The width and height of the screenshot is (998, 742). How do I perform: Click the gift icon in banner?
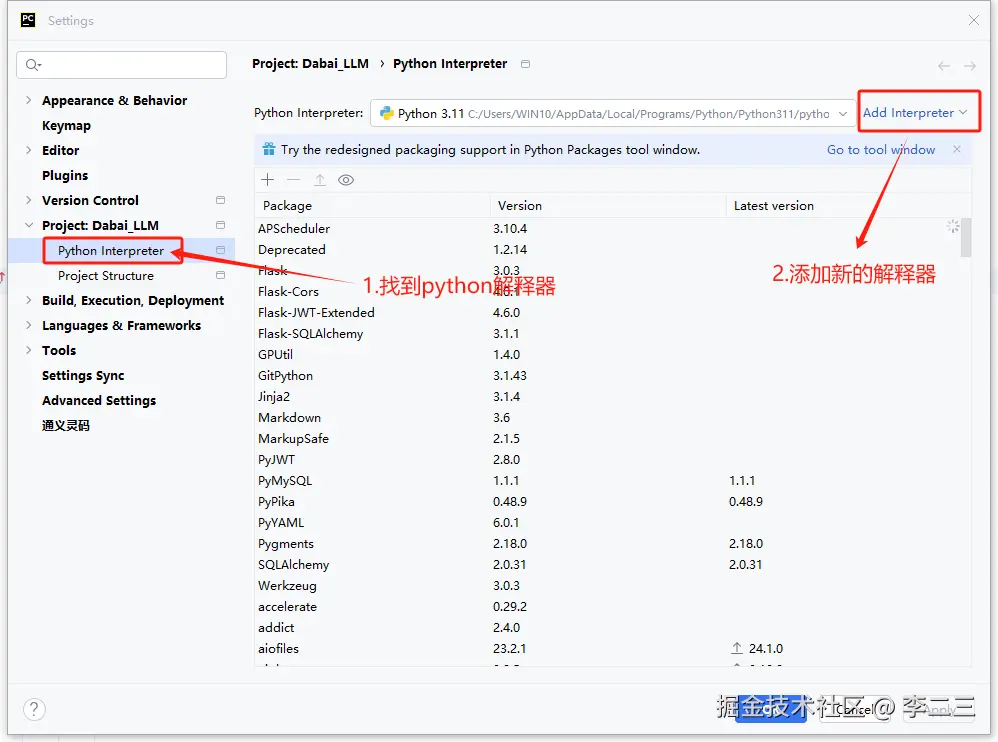269,150
